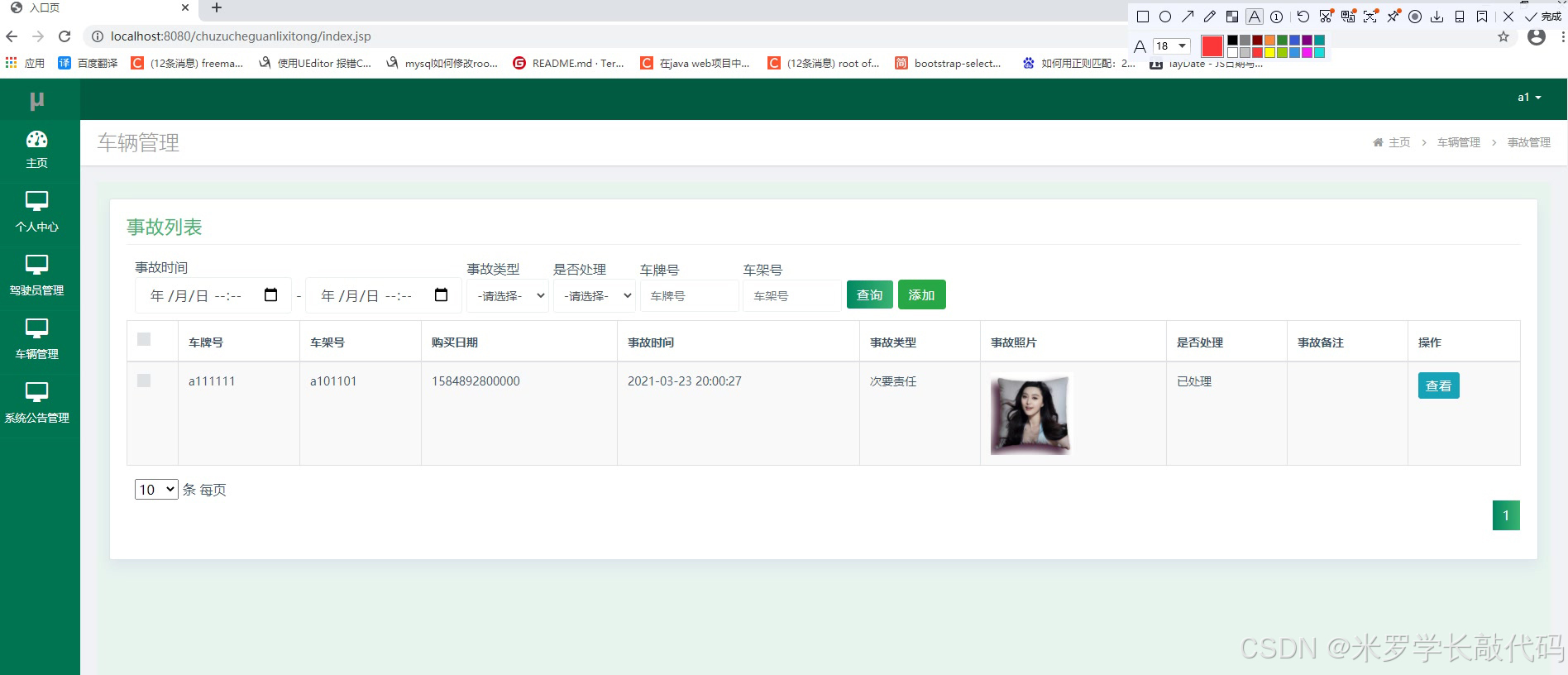1568x675 pixels.
Task: Select the pencil drawing tool
Action: [x=1210, y=17]
